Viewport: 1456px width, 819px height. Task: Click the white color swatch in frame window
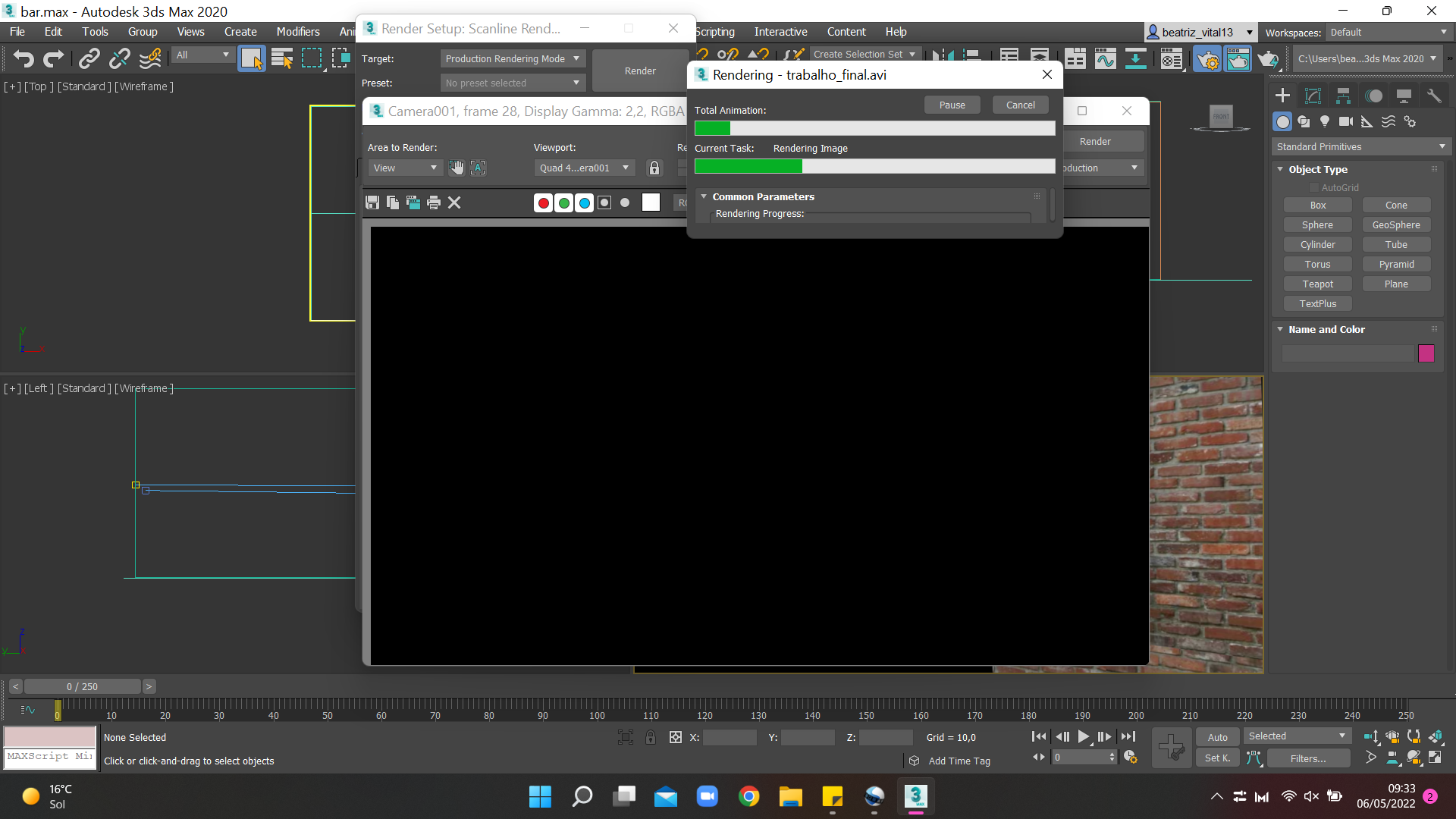click(x=651, y=202)
